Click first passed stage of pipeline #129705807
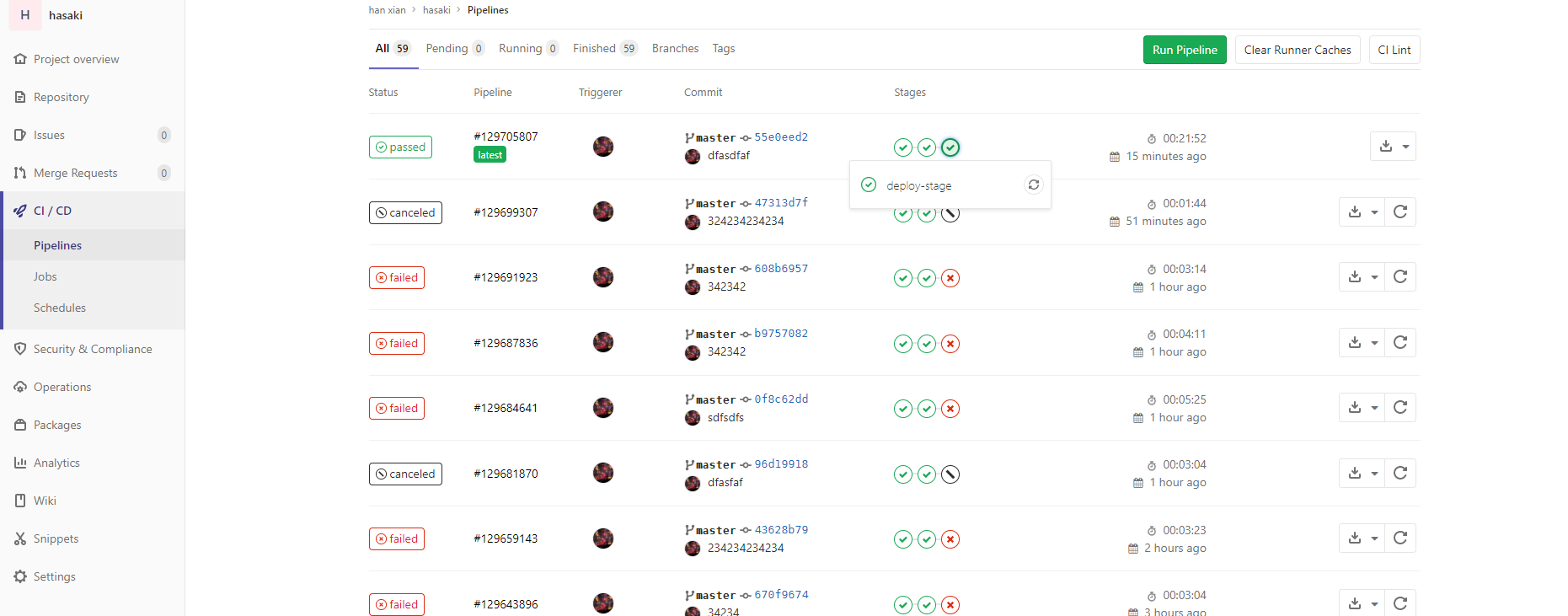Viewport: 1568px width, 616px height. coord(903,147)
